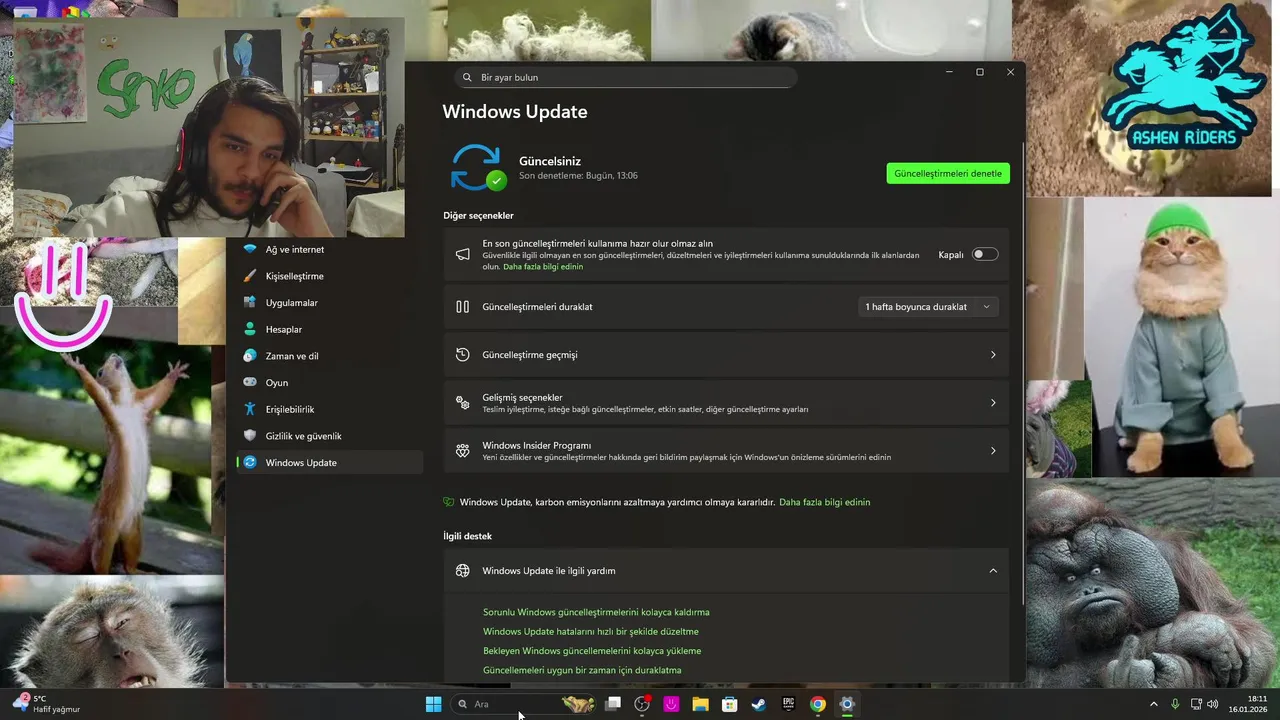Select Kişiselleştirme in the sidebar
This screenshot has width=1280, height=720.
(329, 276)
